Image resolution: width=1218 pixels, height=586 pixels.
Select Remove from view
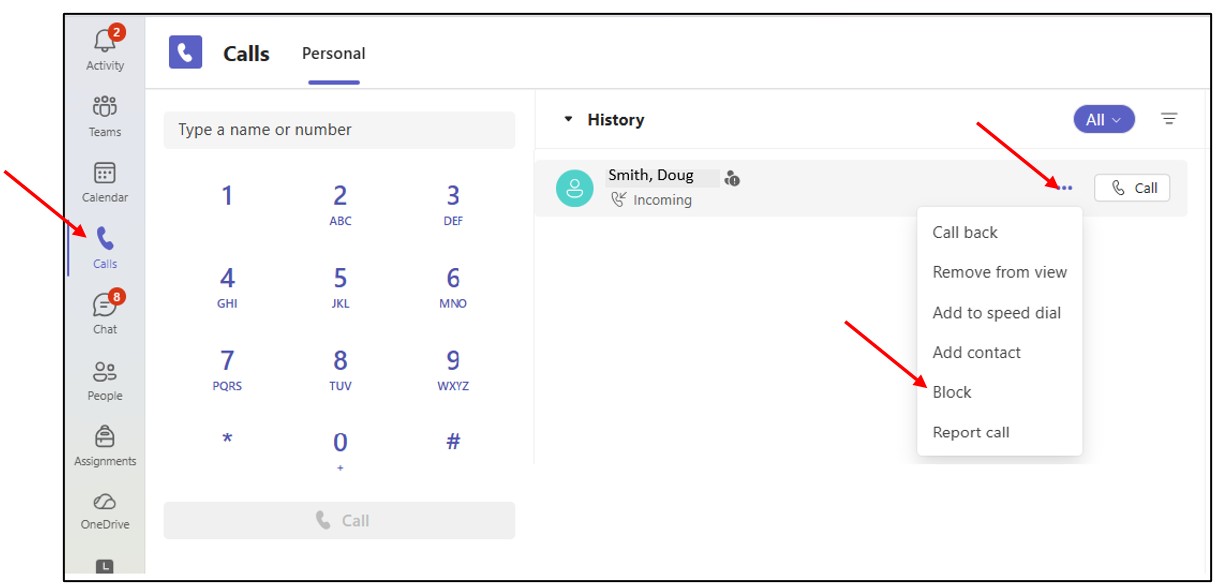click(x=999, y=272)
